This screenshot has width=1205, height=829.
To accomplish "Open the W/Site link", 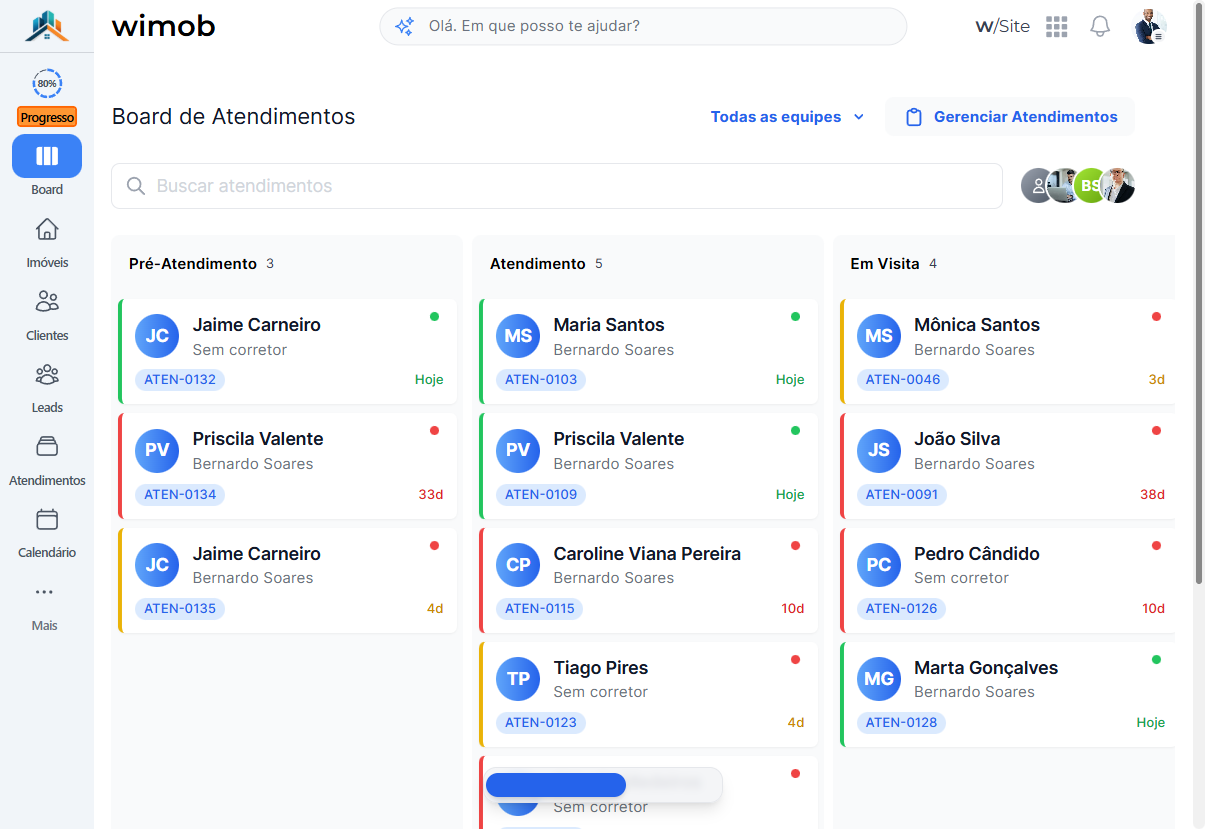I will (1002, 27).
